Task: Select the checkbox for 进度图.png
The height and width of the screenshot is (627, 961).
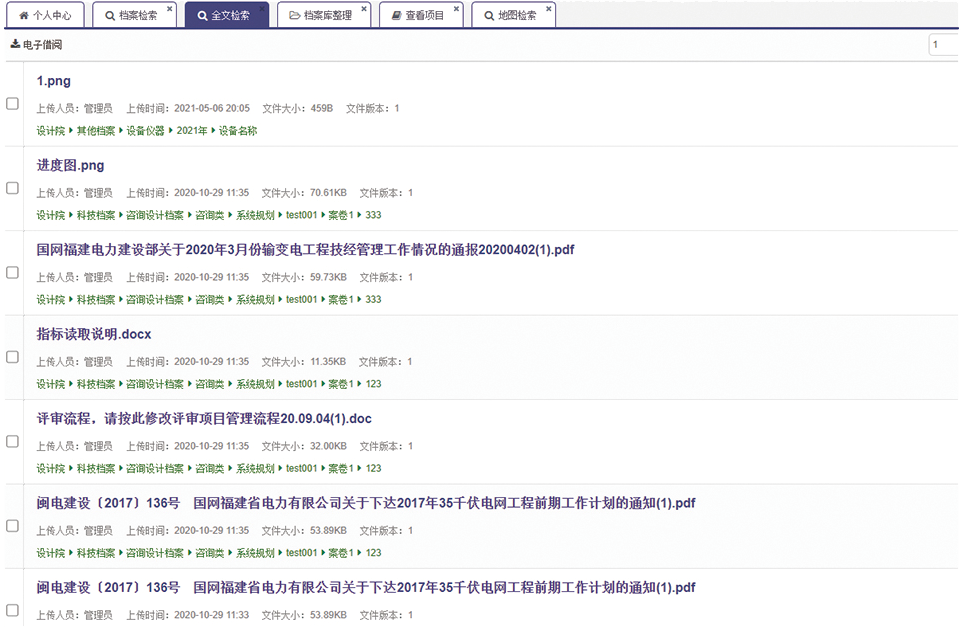Action: [12, 188]
